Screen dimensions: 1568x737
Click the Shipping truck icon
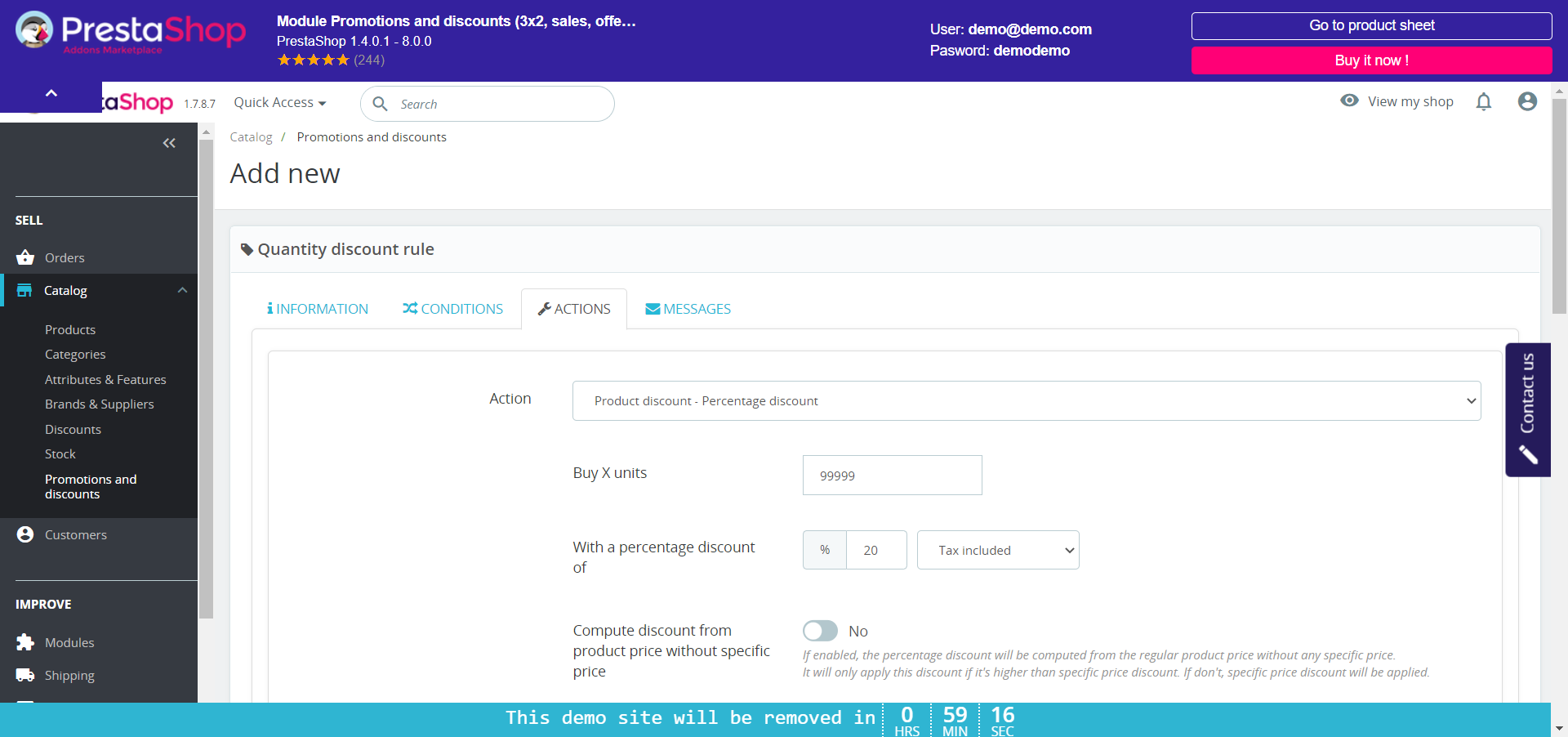point(25,675)
